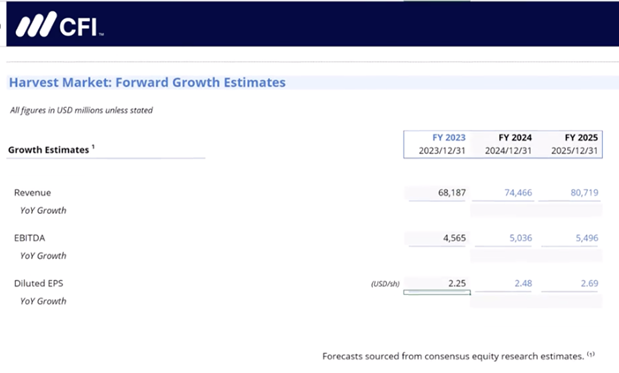Viewport: 619px width, 373px height.
Task: Select Diluted EPS value 2.48
Action: tap(523, 283)
